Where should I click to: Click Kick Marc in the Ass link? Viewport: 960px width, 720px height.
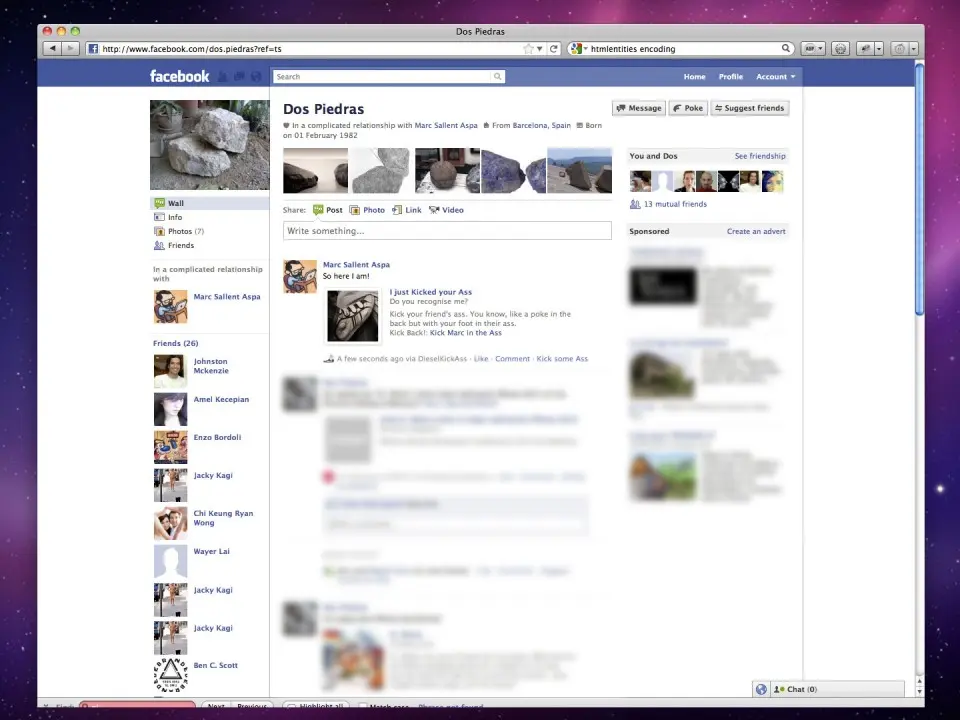pos(465,333)
